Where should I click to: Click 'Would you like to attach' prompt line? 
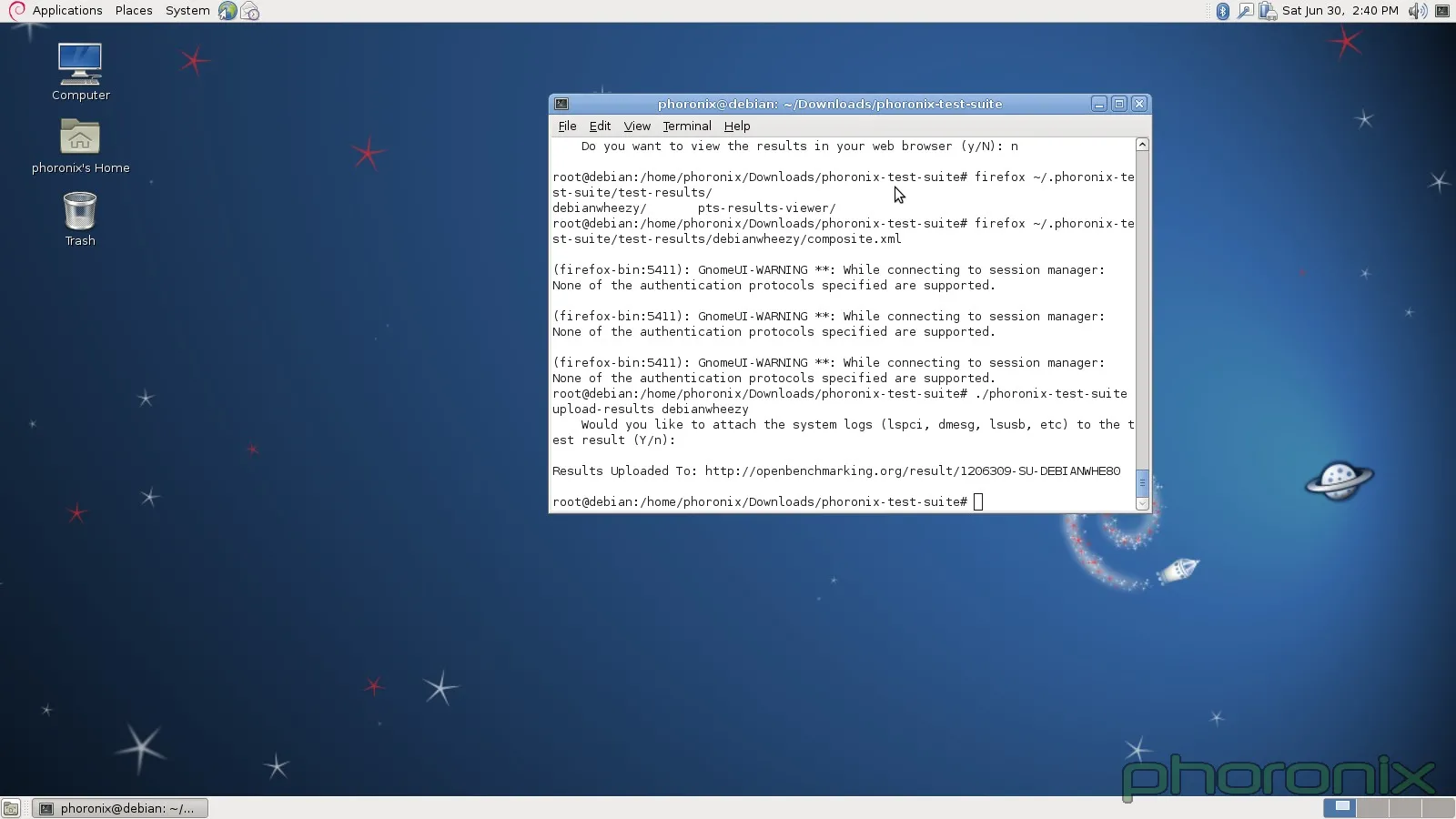click(x=844, y=432)
